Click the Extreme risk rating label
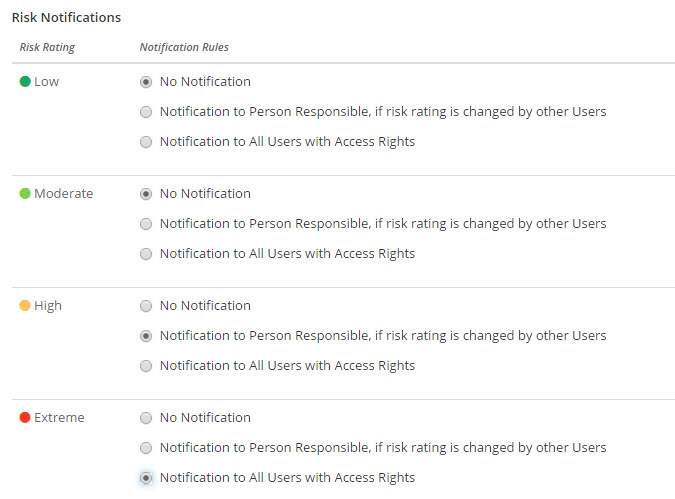675x499 pixels. pyautogui.click(x=59, y=417)
